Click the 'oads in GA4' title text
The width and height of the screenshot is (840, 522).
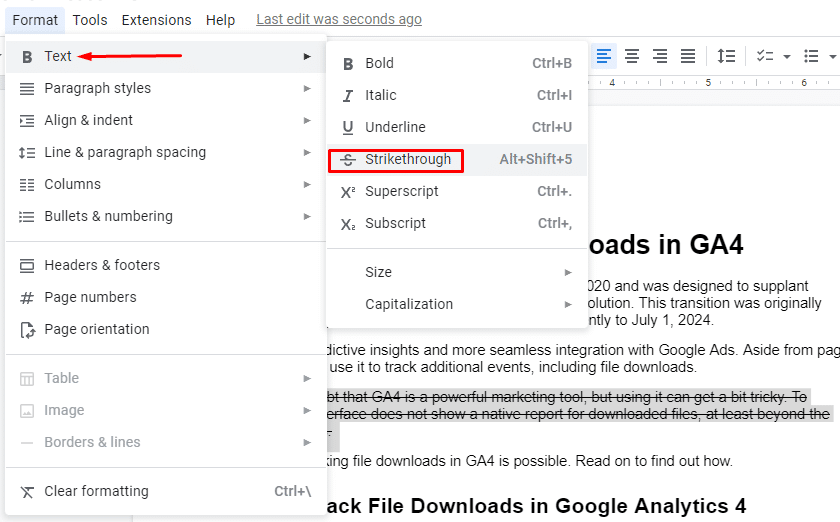(666, 245)
